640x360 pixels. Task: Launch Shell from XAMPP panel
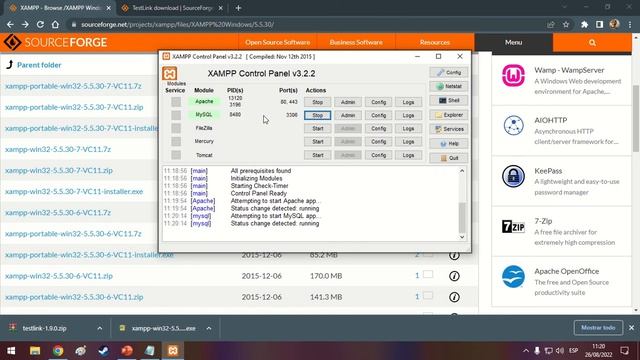click(449, 100)
